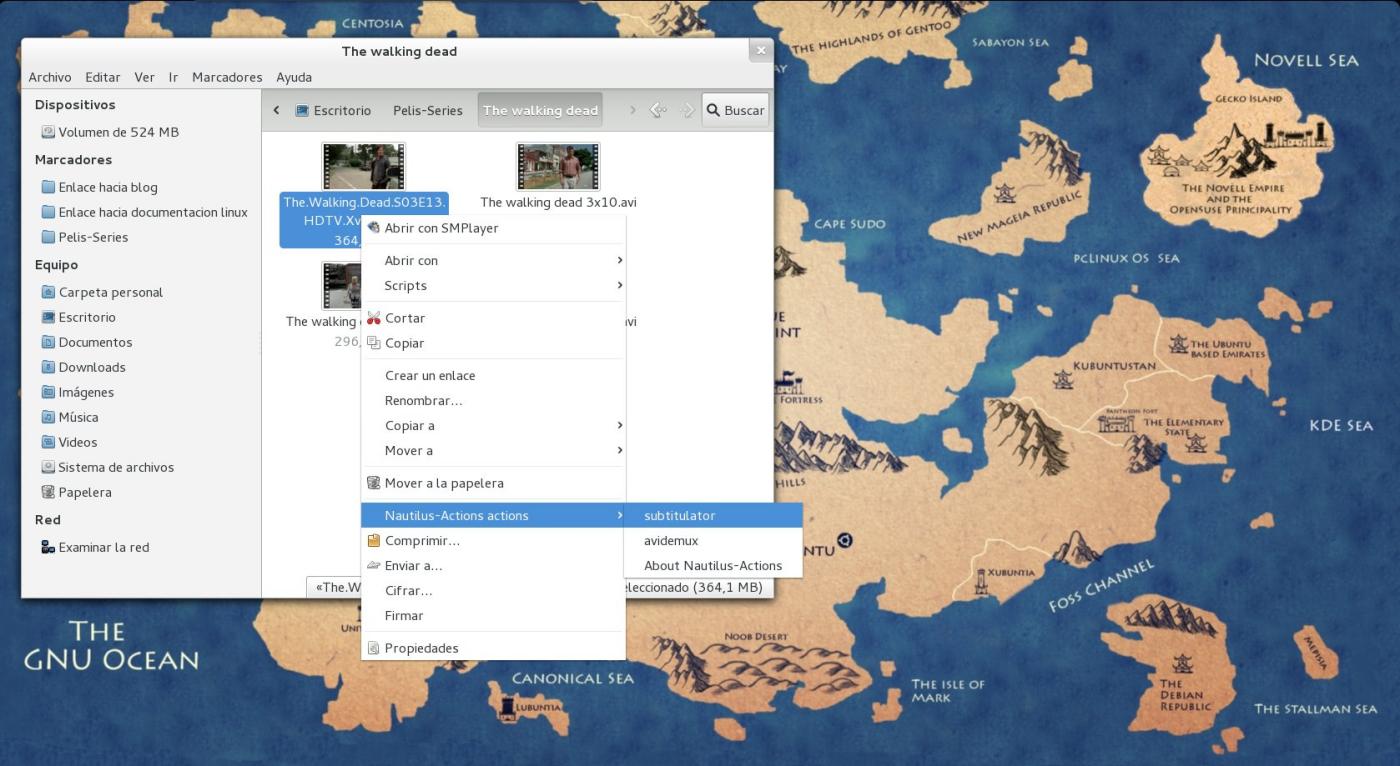Click The walking dead path bar button
1400x766 pixels.
coord(540,110)
